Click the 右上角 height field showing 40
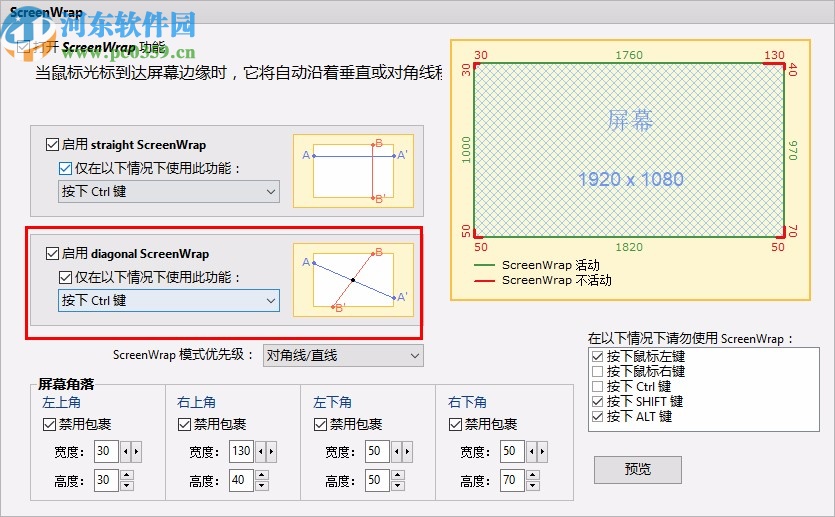835x517 pixels. pyautogui.click(x=241, y=480)
